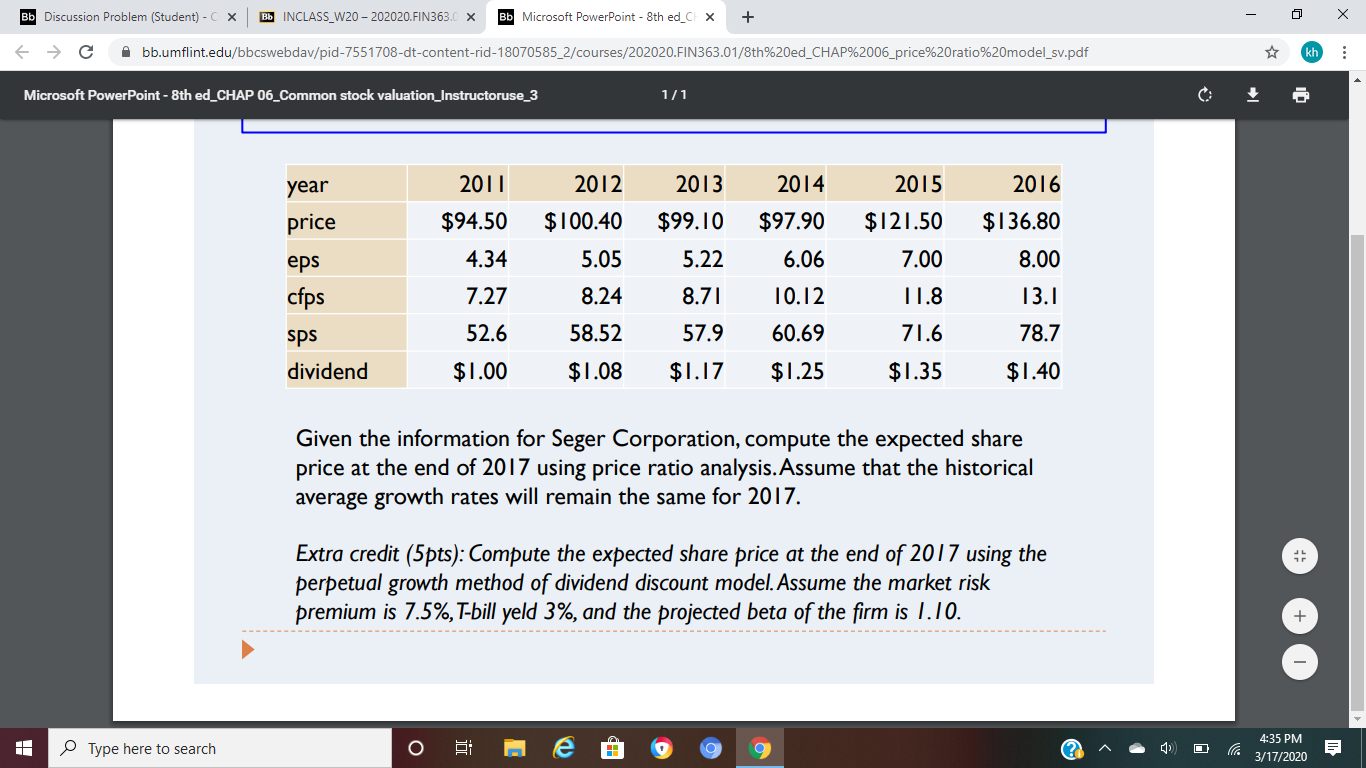Click the 2014 cfps value 10.12

799,296
